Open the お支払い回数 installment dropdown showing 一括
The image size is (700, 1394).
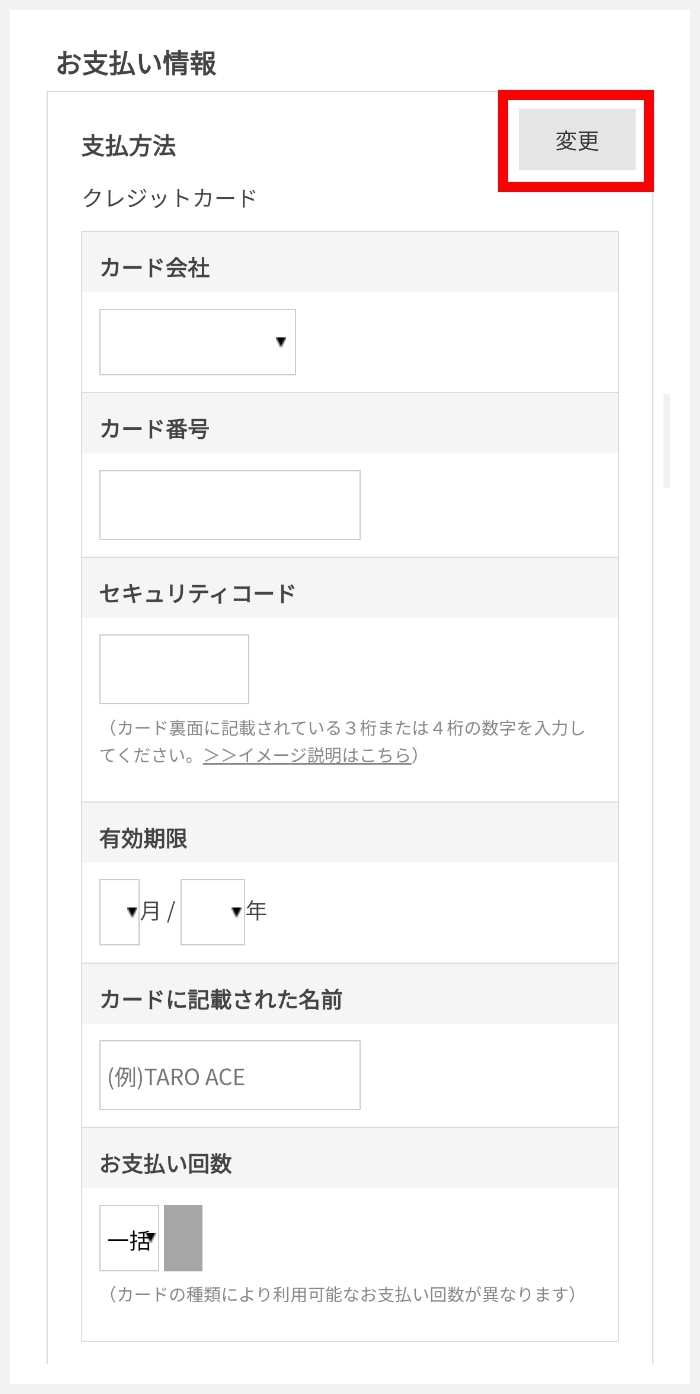tap(128, 1237)
